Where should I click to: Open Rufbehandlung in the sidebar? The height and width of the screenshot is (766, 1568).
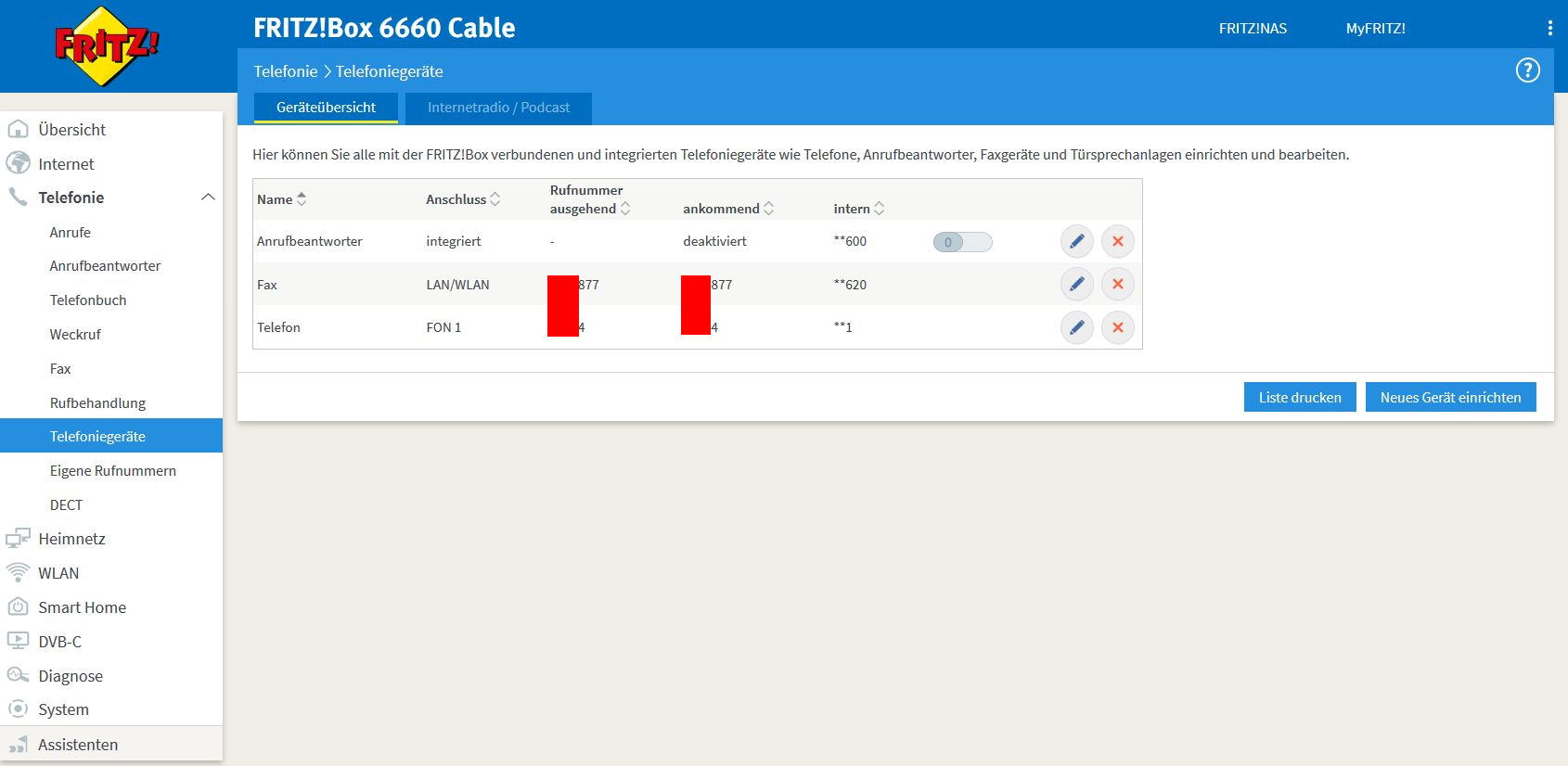click(97, 402)
